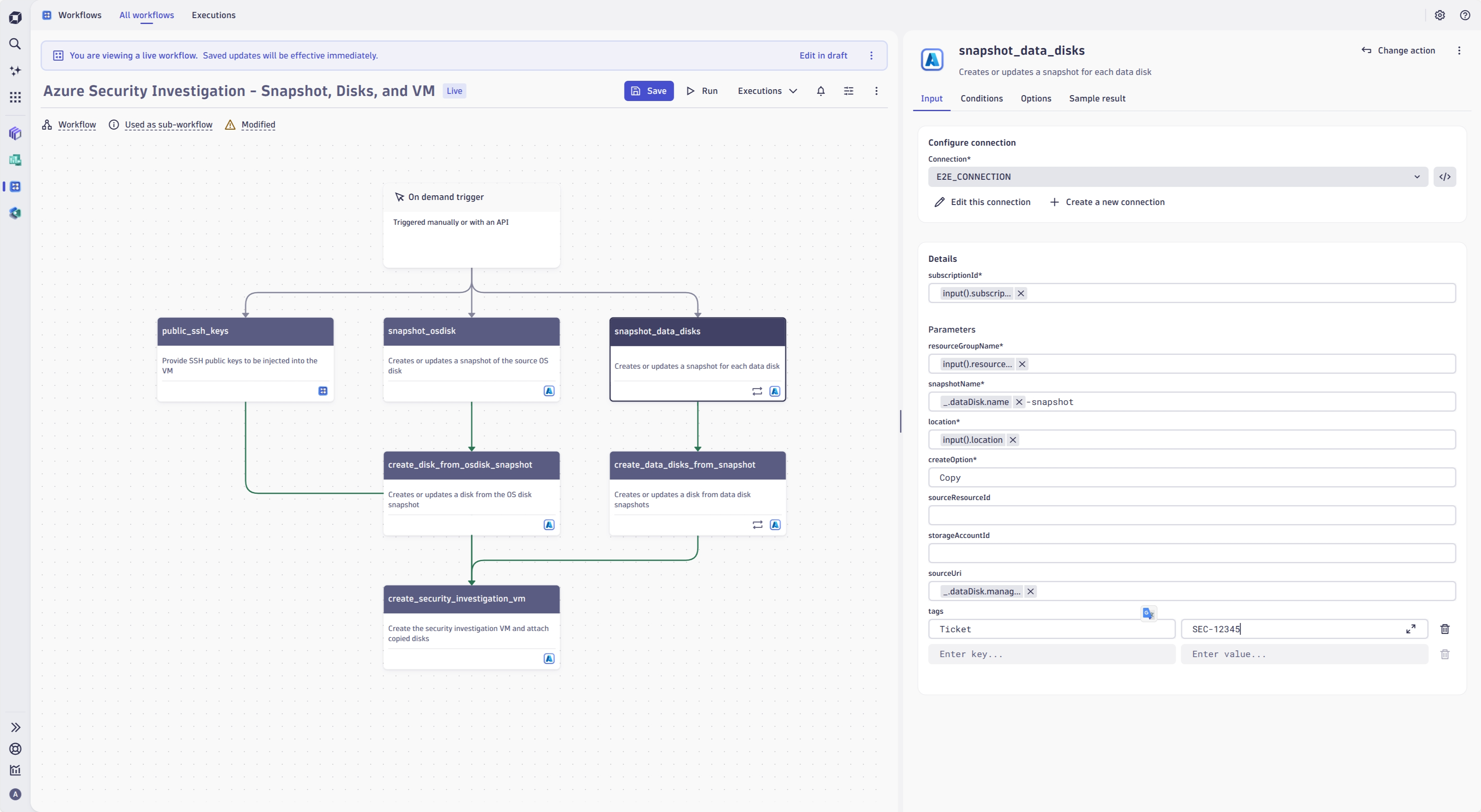Select the create_security_investigation_vm task node
Image resolution: width=1481 pixels, height=812 pixels.
[471, 599]
